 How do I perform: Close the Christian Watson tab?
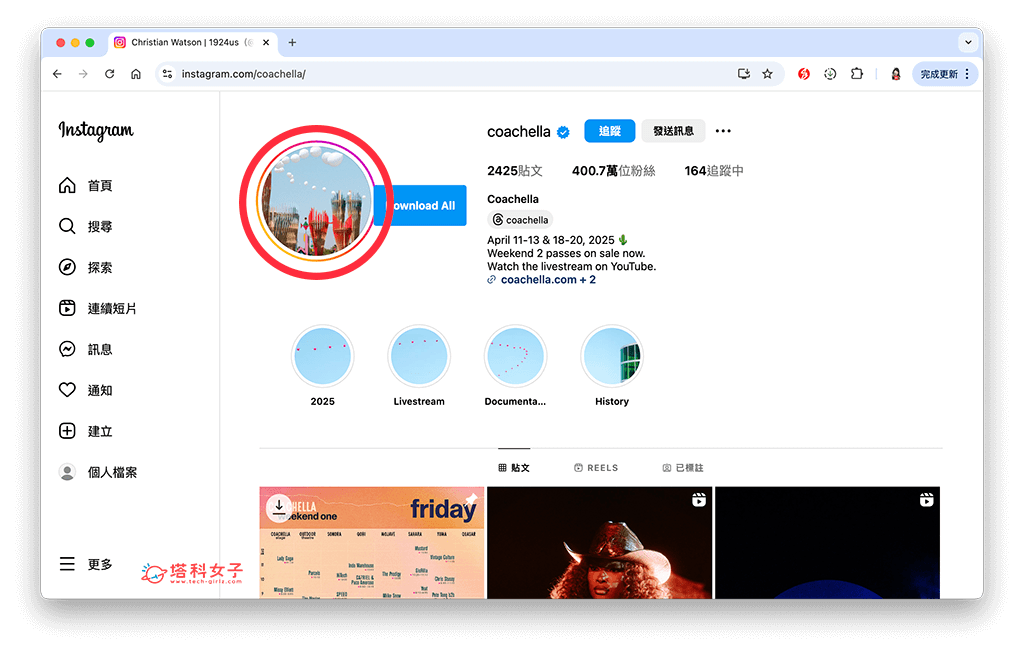(266, 42)
